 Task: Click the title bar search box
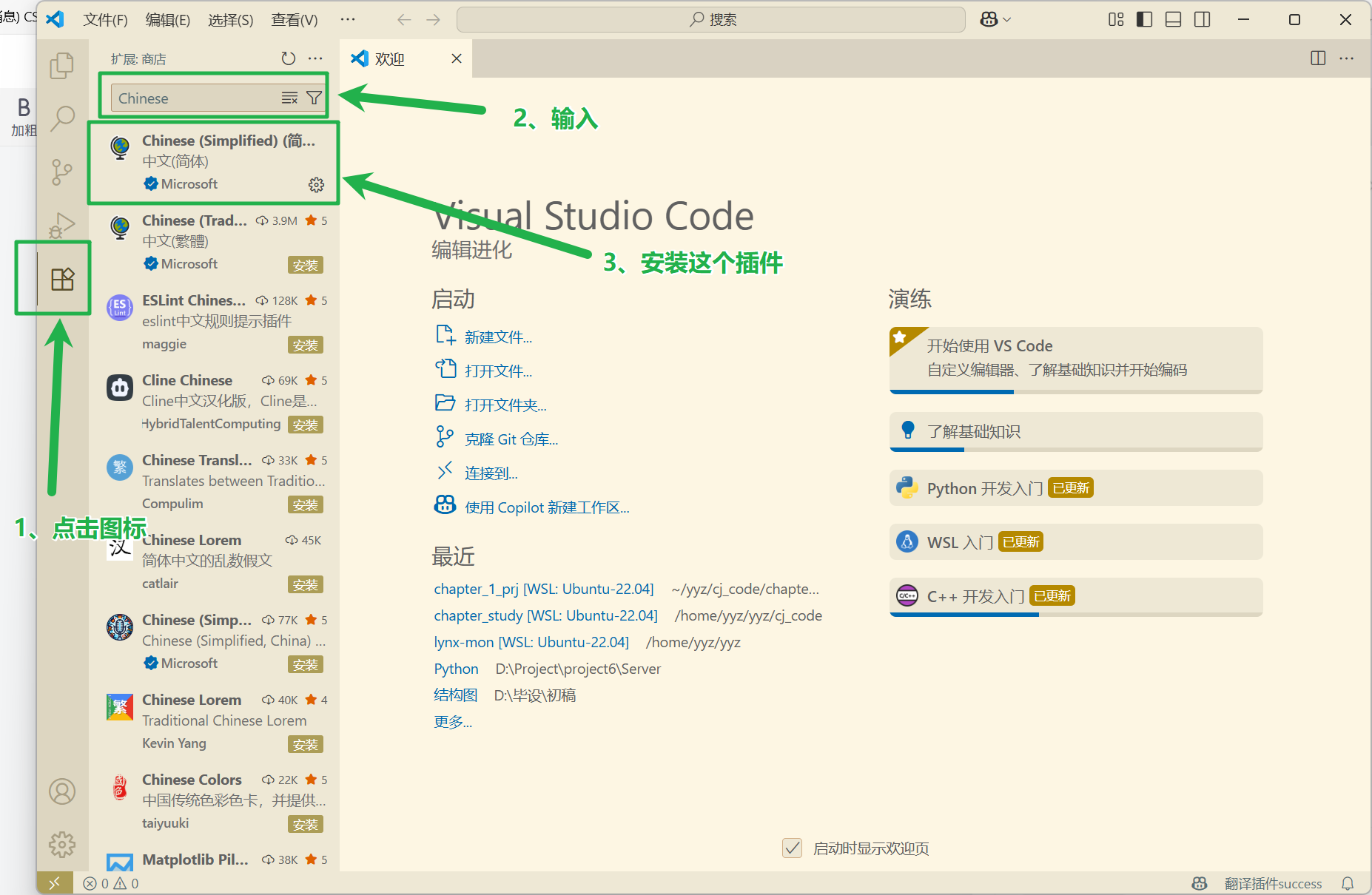(710, 20)
